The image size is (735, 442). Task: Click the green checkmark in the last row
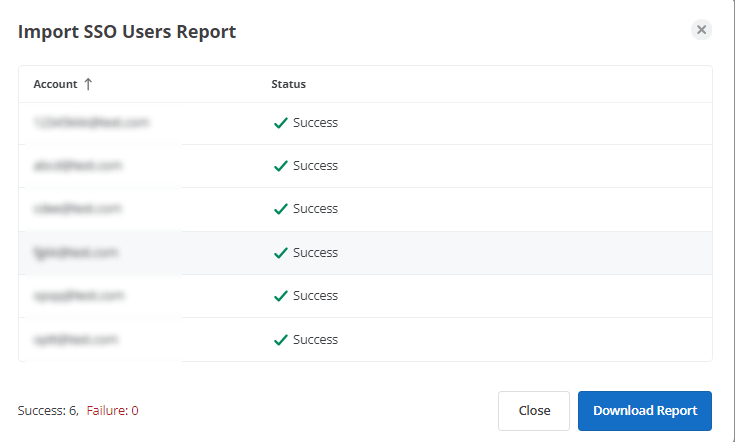coord(281,340)
